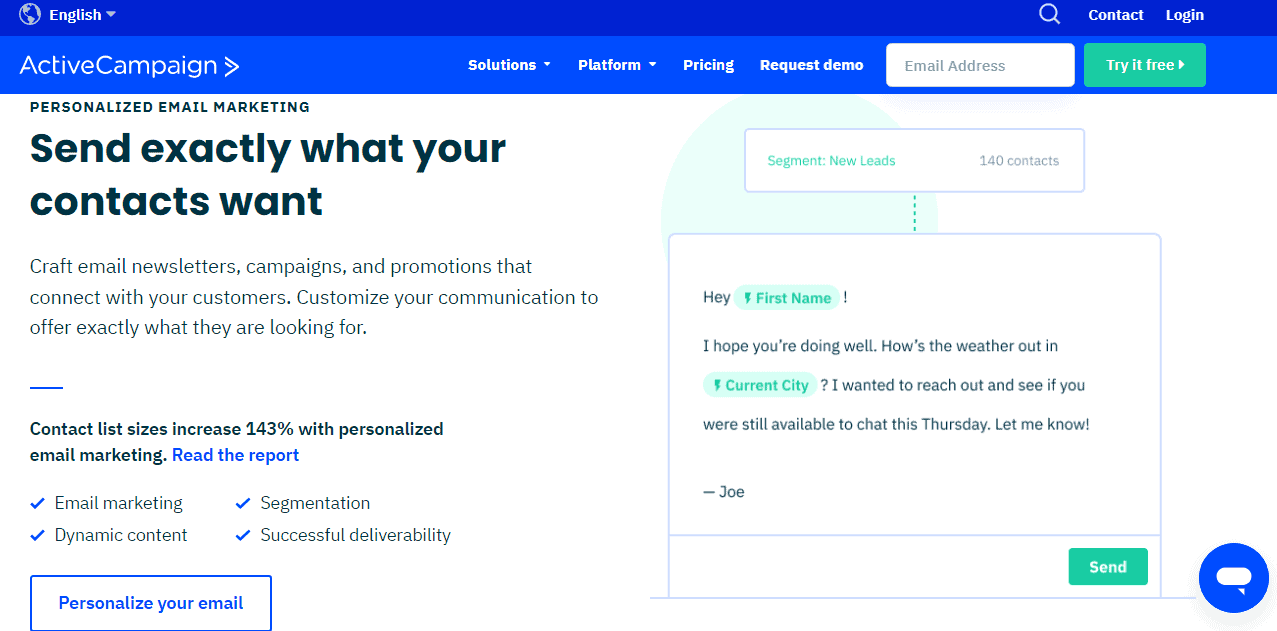Screen dimensions: 1277x631
Task: Click the Personalize your email button
Action: 151,603
